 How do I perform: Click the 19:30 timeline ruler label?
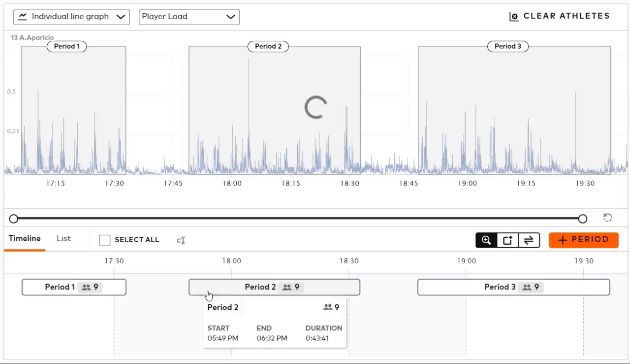[x=583, y=261]
